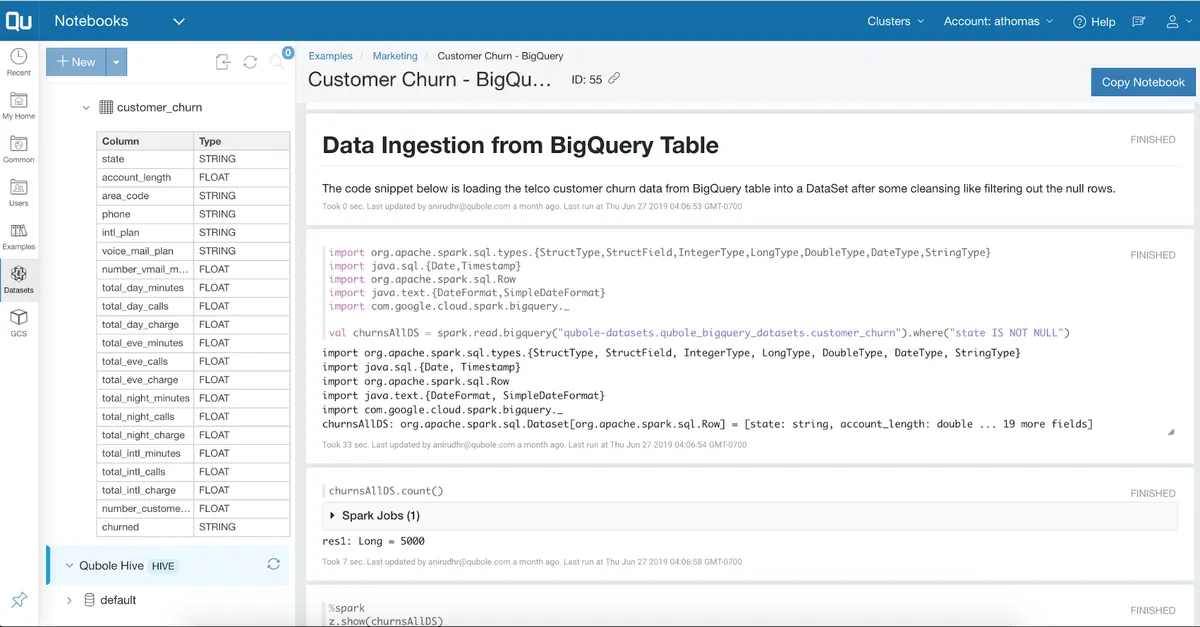Image resolution: width=1200 pixels, height=627 pixels.
Task: Open the Examples sidebar section
Action: point(19,236)
